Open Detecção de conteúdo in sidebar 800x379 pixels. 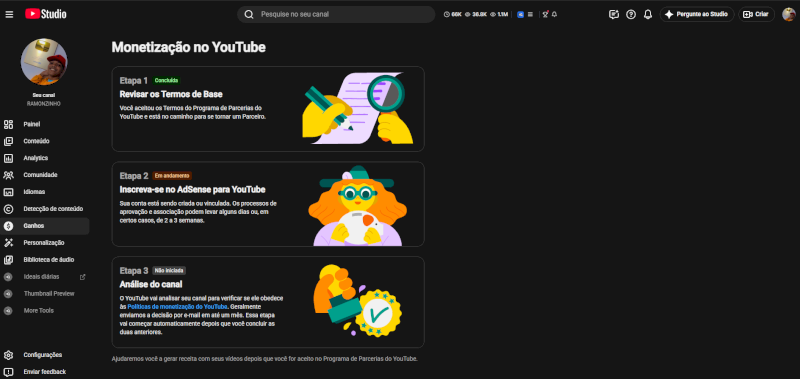pos(45,209)
